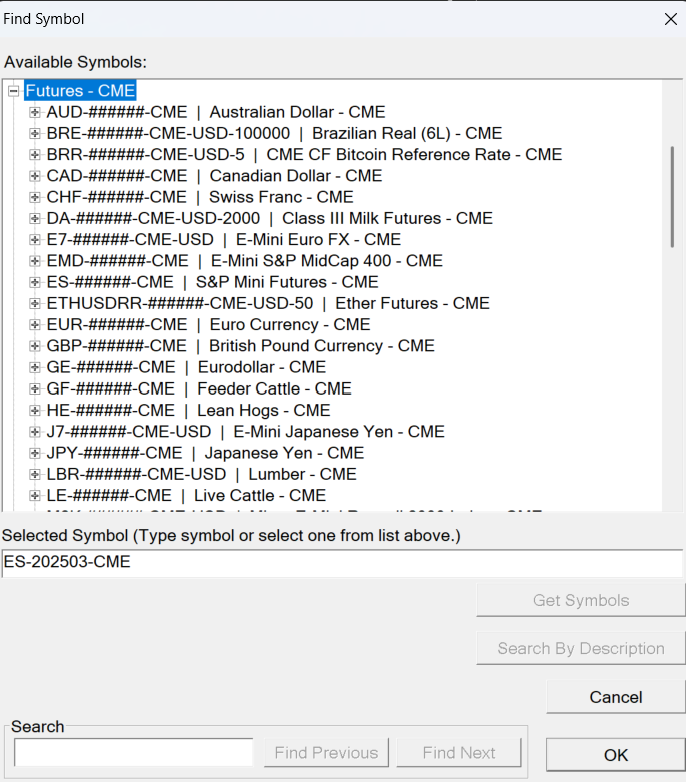Viewport: 686px width, 782px height.
Task: Click the Search text box
Action: tap(134, 752)
